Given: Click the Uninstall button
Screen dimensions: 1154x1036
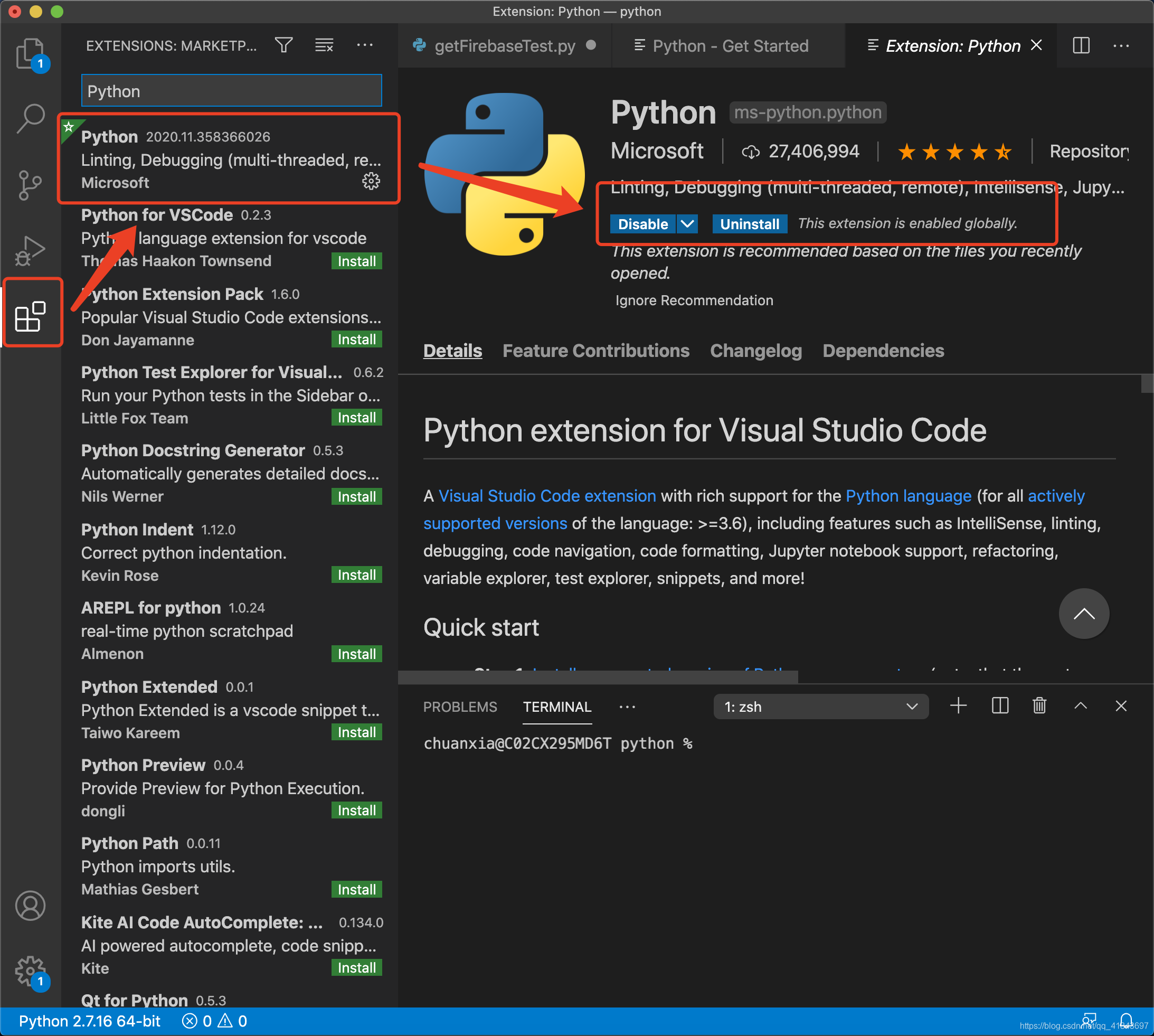Looking at the screenshot, I should [750, 224].
